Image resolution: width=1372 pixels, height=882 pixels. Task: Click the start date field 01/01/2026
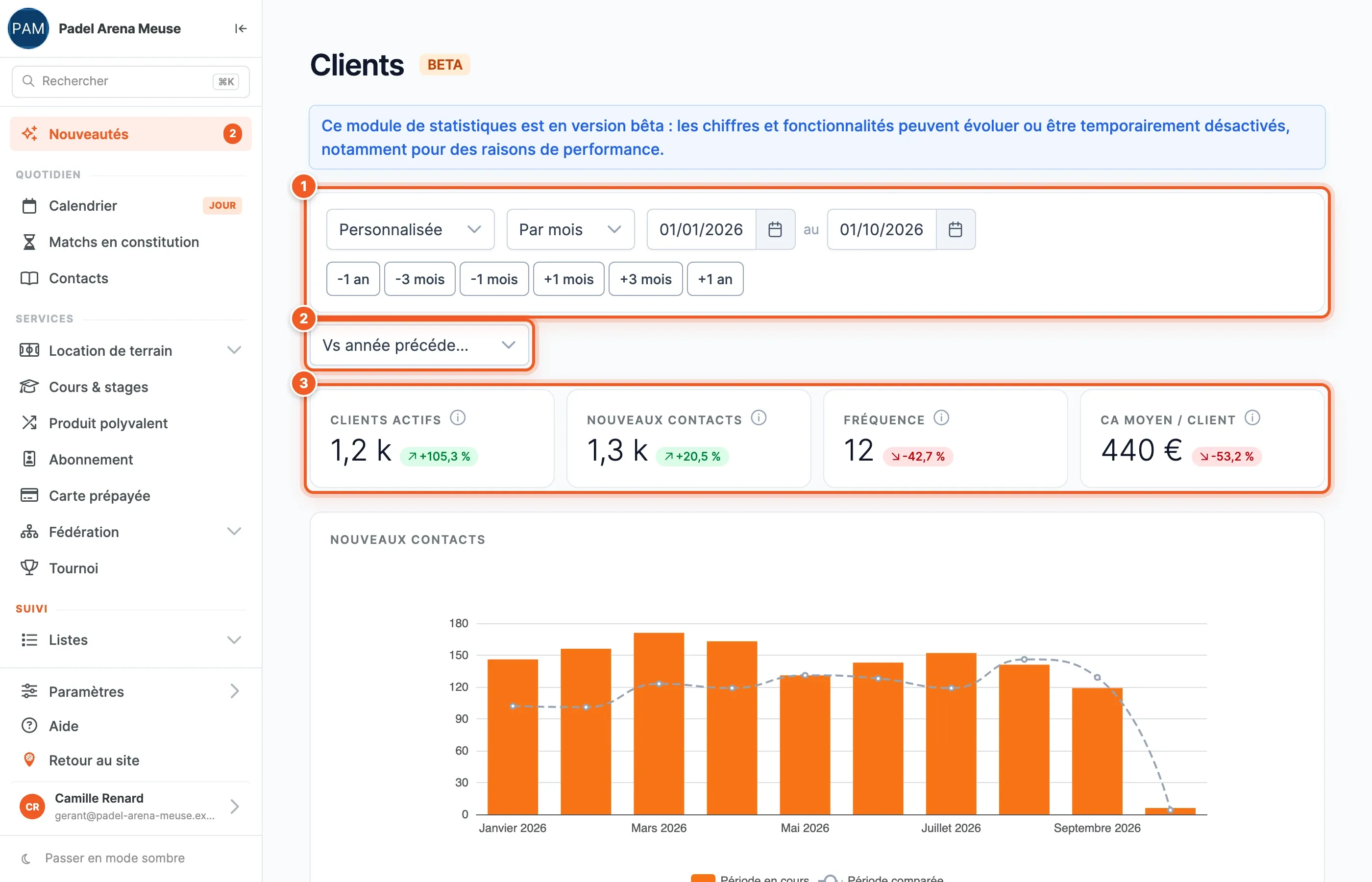702,230
